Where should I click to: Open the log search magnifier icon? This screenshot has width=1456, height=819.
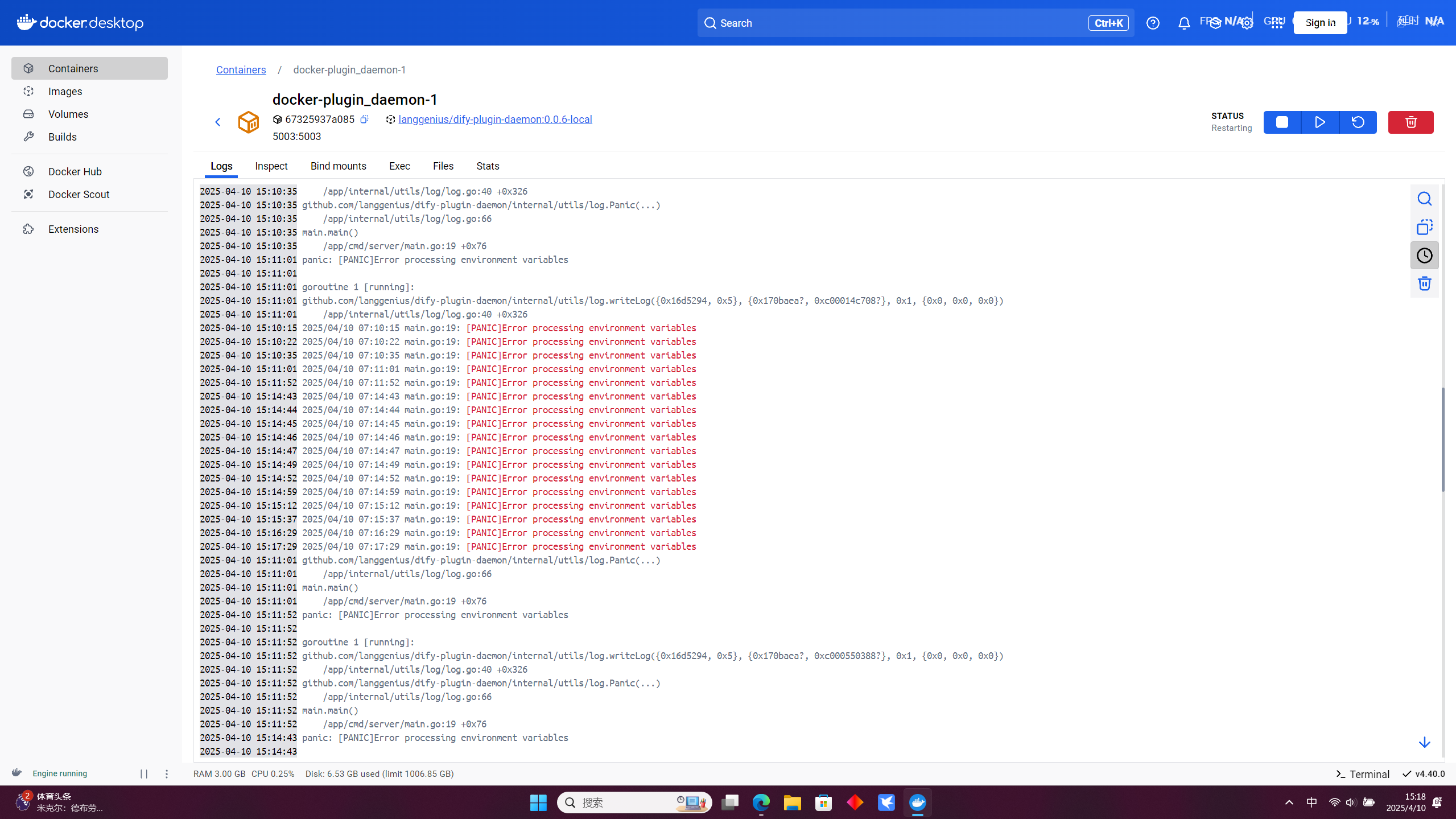1424,199
